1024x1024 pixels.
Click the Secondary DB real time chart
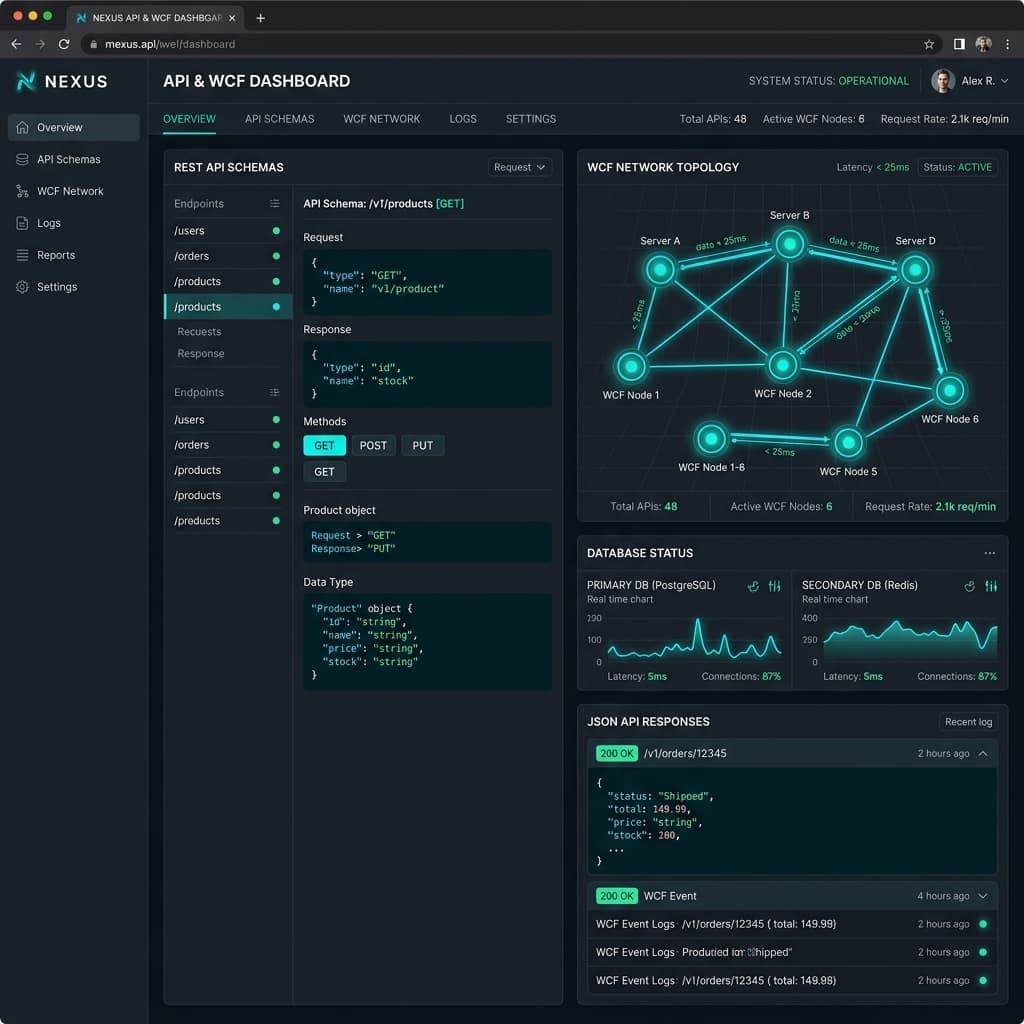coord(910,639)
